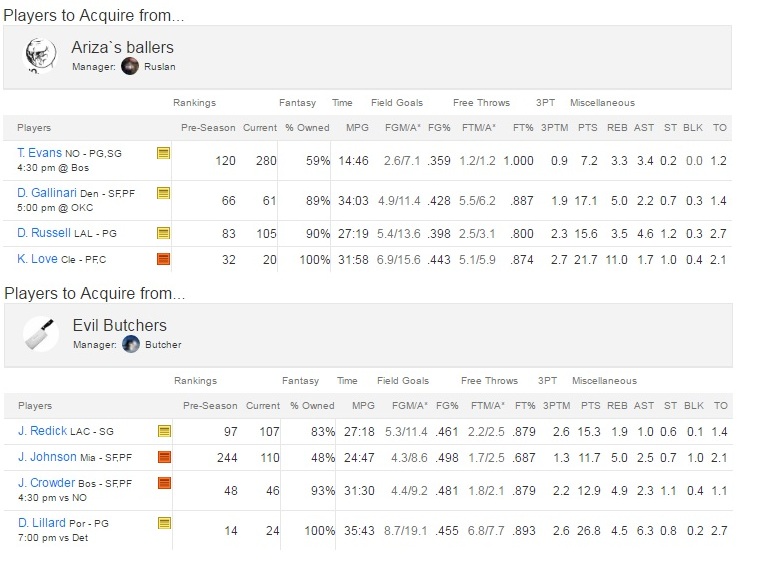This screenshot has height=582, width=773.
Task: Open the yellow note icon beside T. Evans
Action: click(x=163, y=153)
